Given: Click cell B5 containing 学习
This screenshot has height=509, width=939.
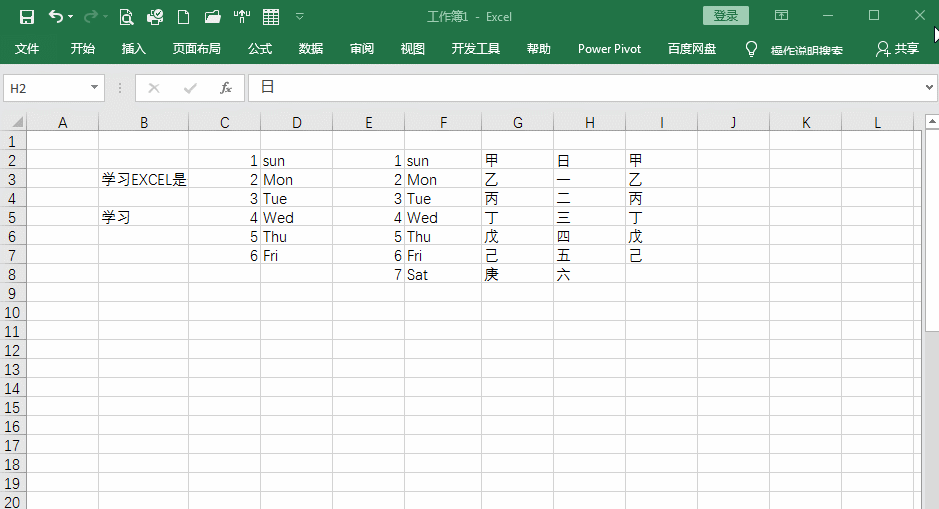Looking at the screenshot, I should pyautogui.click(x=144, y=217).
